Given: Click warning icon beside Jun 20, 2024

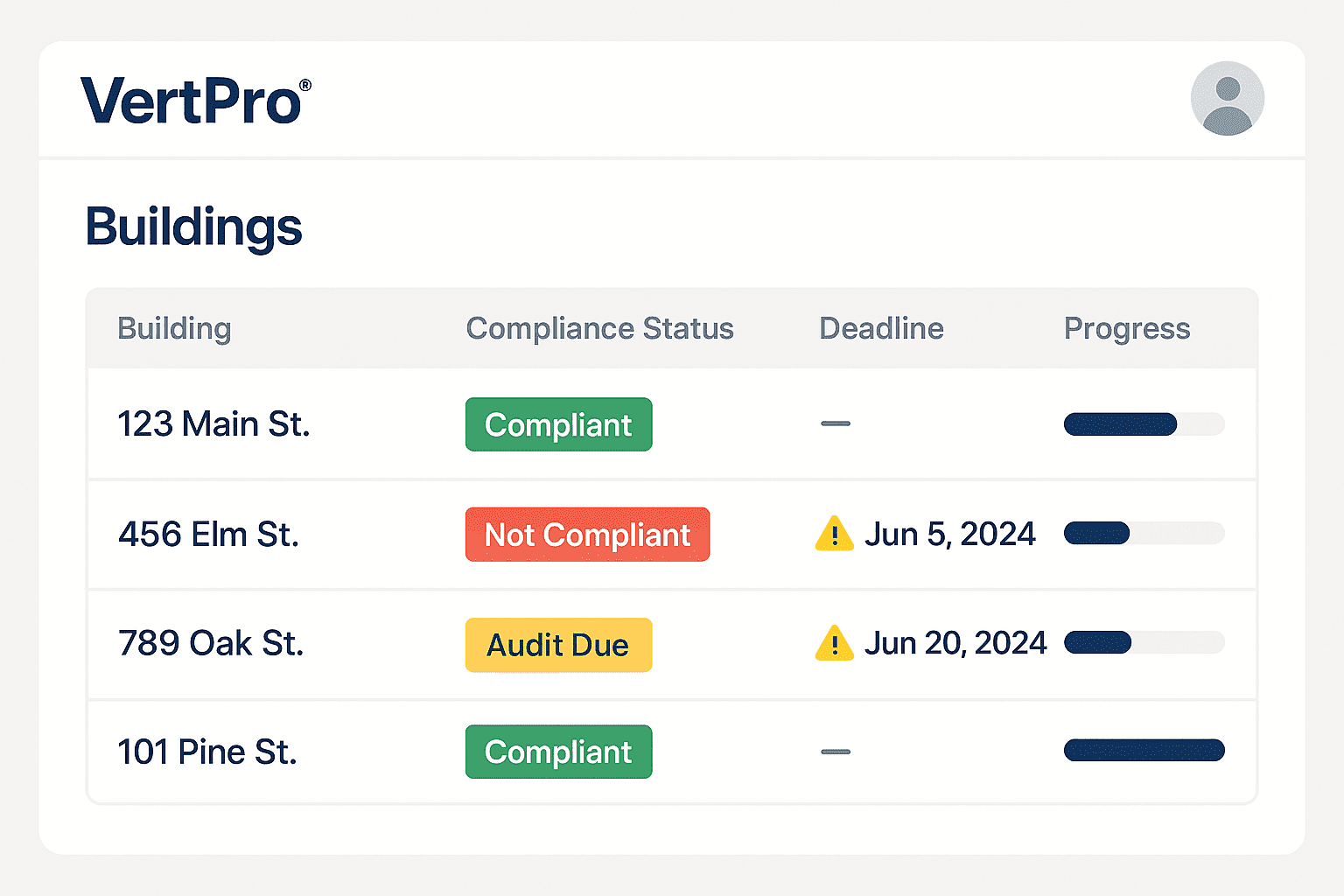Looking at the screenshot, I should coord(834,644).
